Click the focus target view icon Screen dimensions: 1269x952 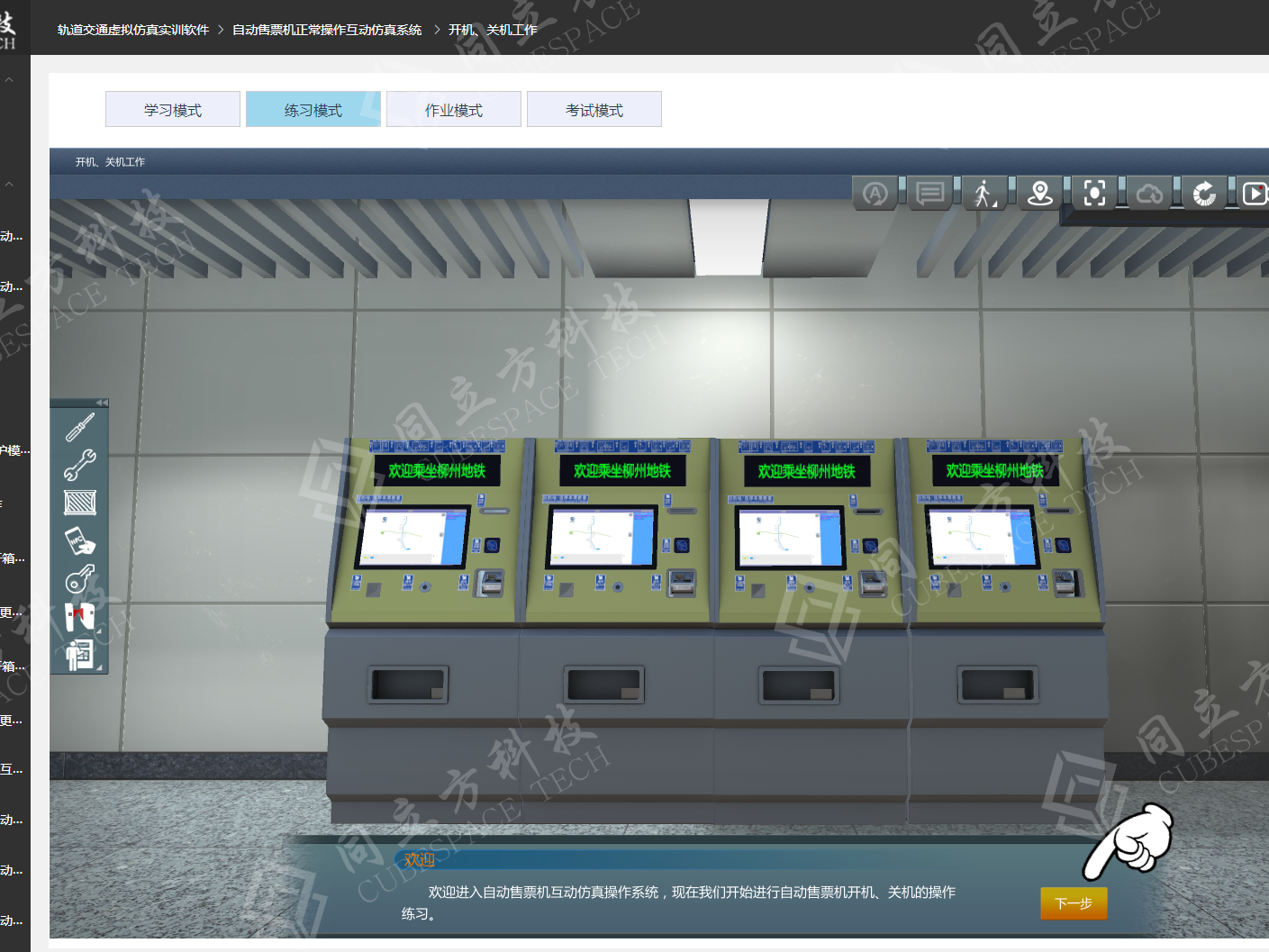pos(1094,194)
